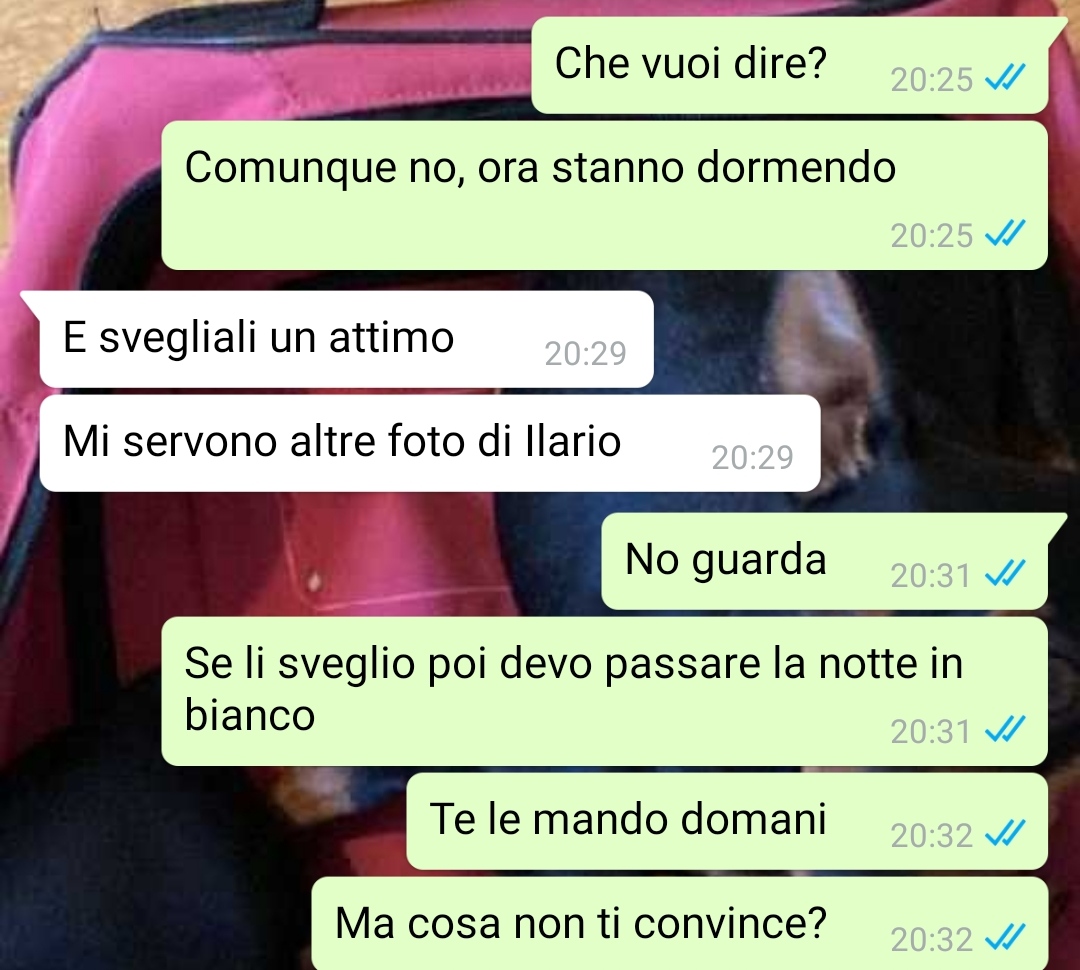The image size is (1080, 970).
Task: Select the 'Mi servono altre foto di Ilario' message
Action: (430, 443)
